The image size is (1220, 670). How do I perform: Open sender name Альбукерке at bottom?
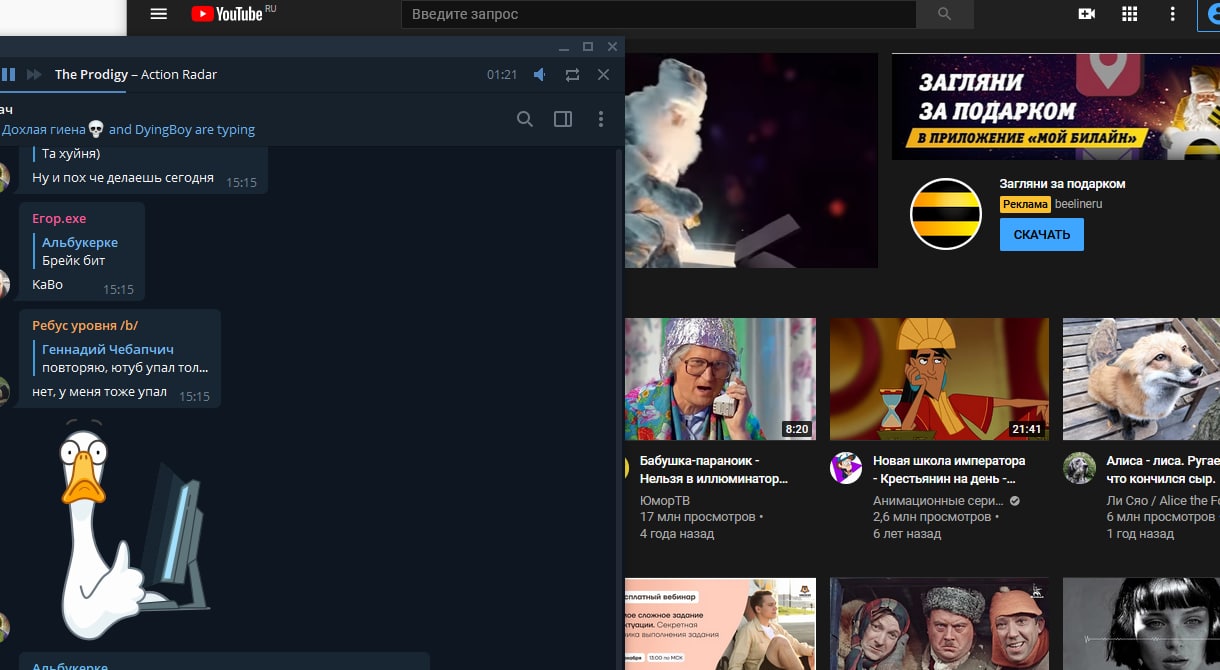(x=70, y=666)
